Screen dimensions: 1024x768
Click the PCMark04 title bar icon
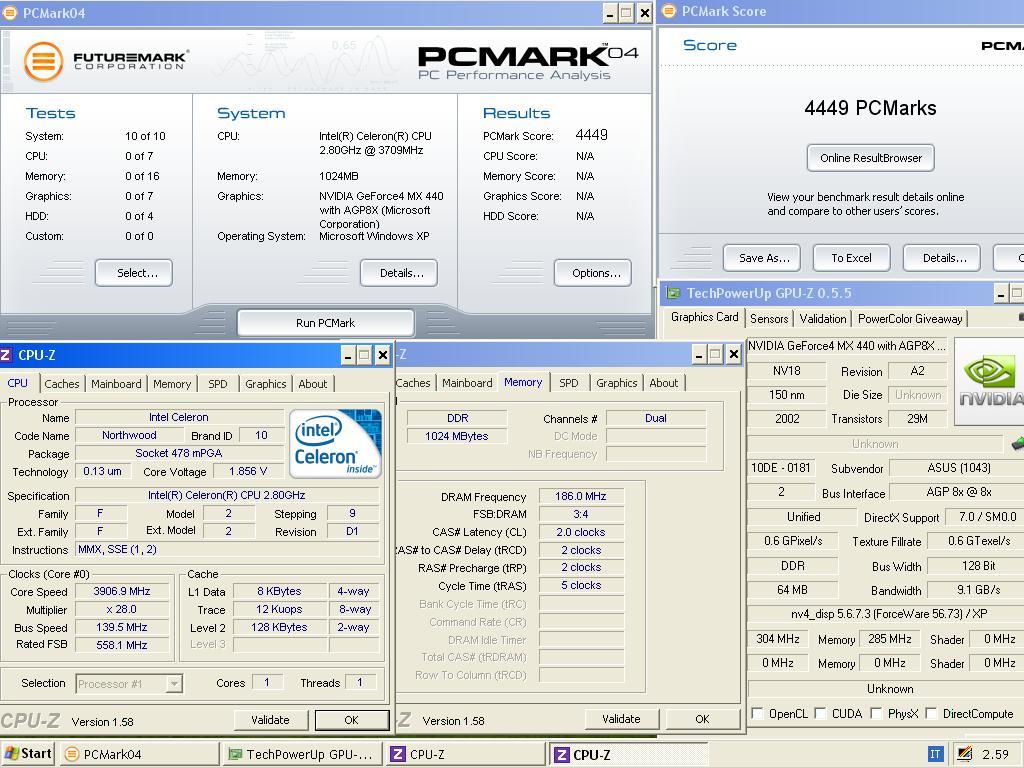pos(10,13)
